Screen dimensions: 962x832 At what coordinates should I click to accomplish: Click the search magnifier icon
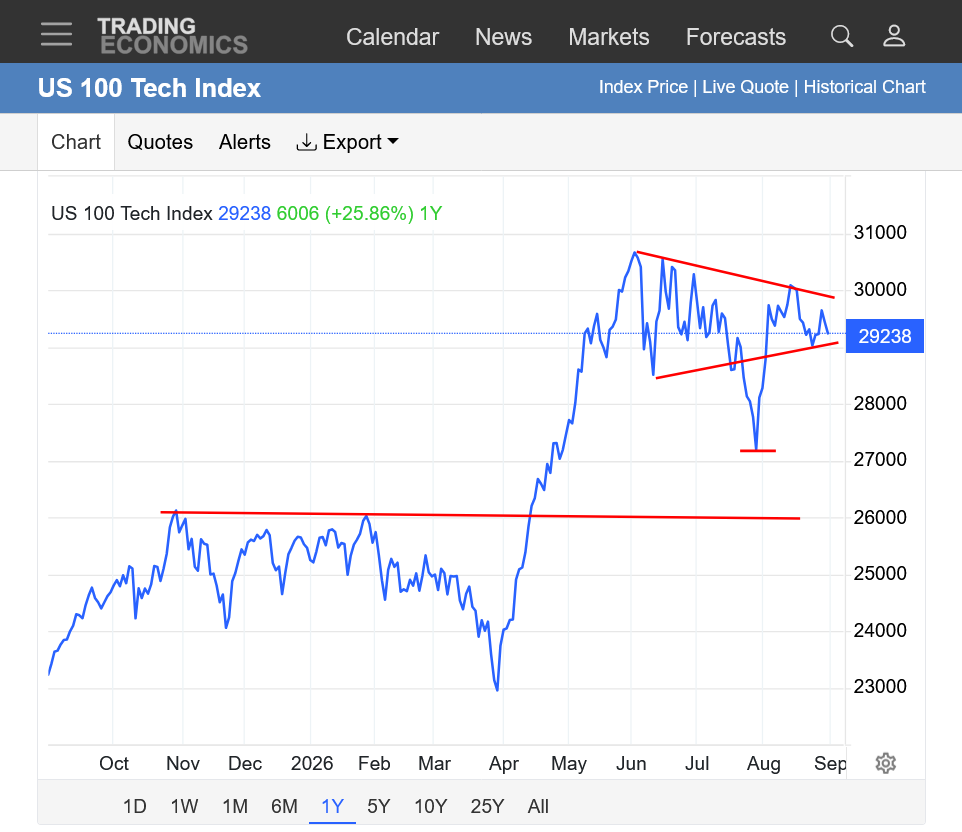point(842,36)
